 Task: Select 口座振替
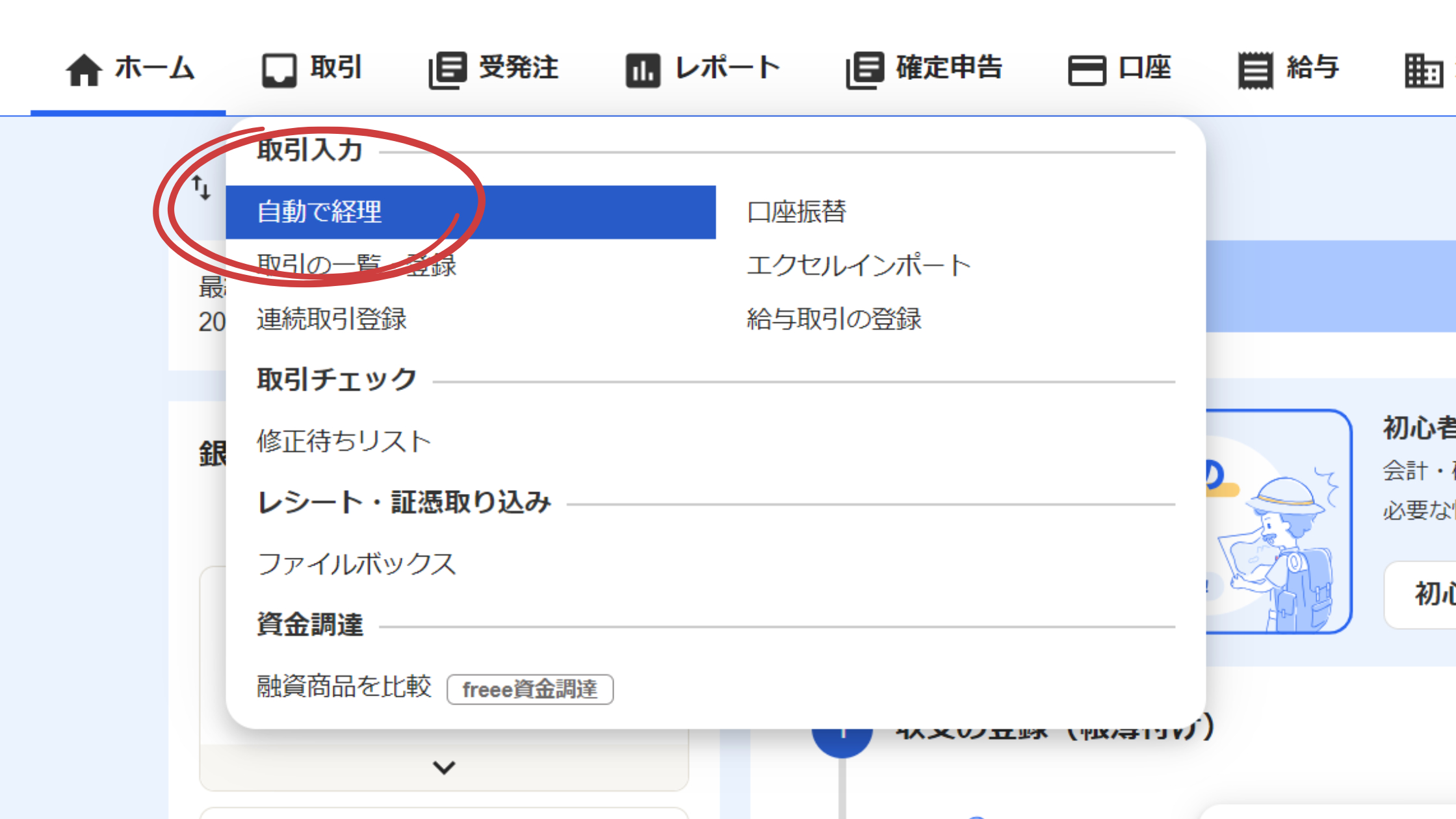point(798,211)
